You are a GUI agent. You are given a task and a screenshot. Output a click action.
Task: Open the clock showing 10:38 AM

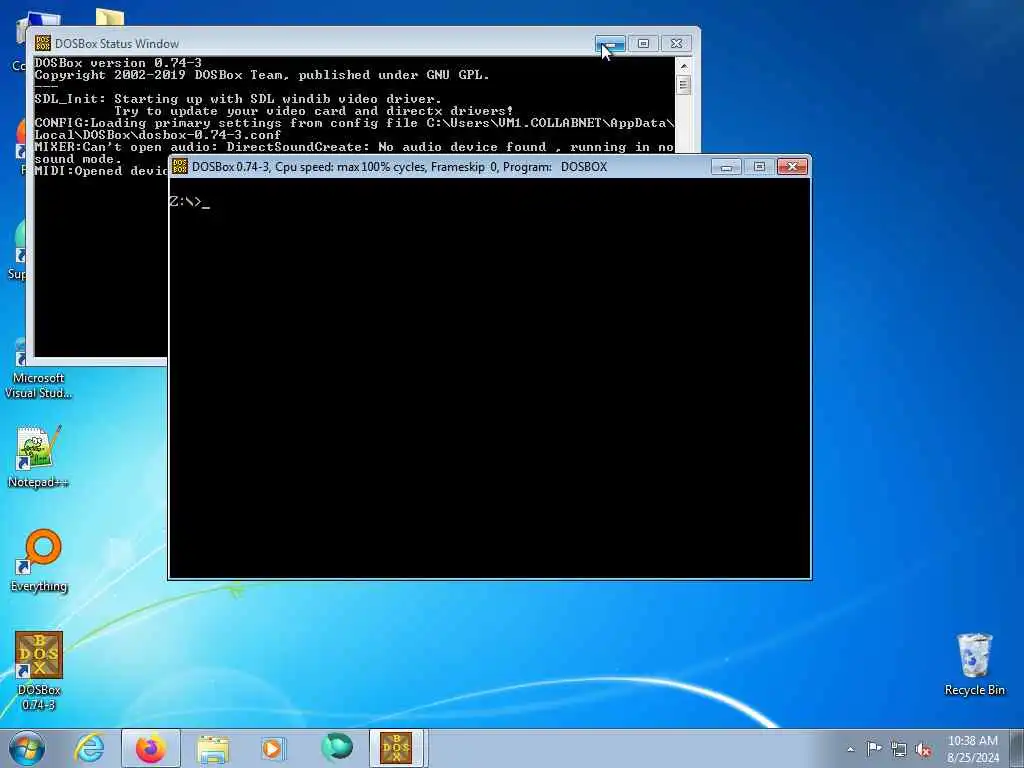(x=972, y=741)
